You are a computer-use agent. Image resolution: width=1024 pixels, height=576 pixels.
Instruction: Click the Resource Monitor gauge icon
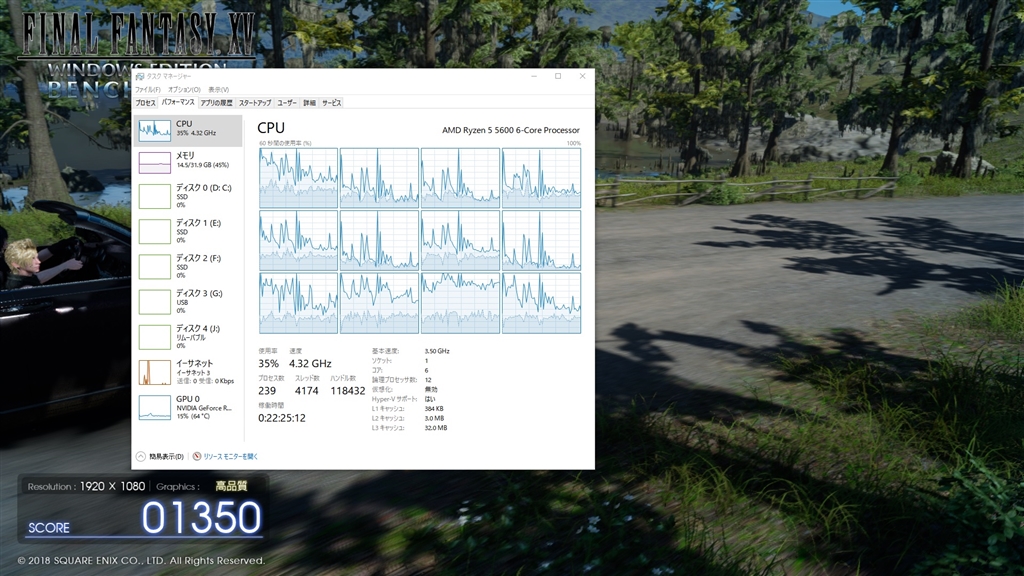[197, 456]
